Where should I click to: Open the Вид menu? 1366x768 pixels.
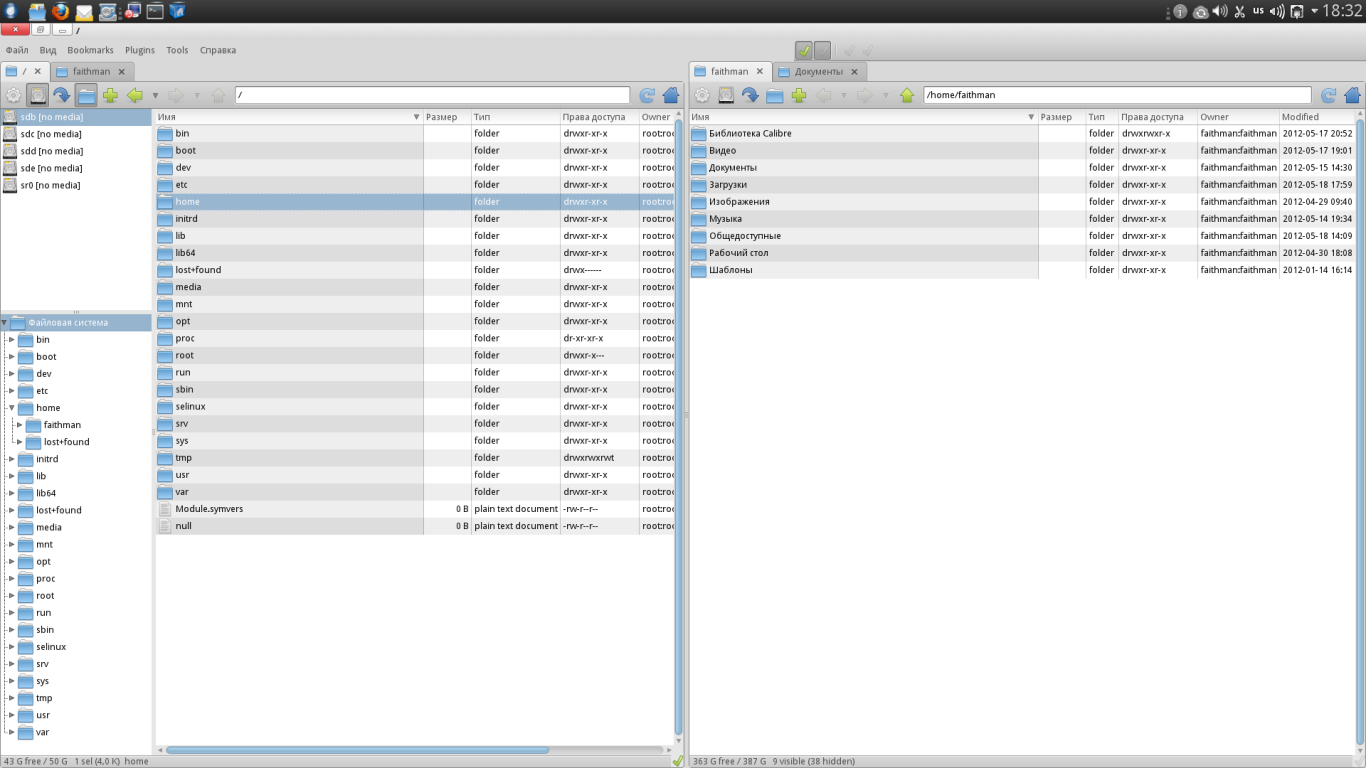(48, 50)
